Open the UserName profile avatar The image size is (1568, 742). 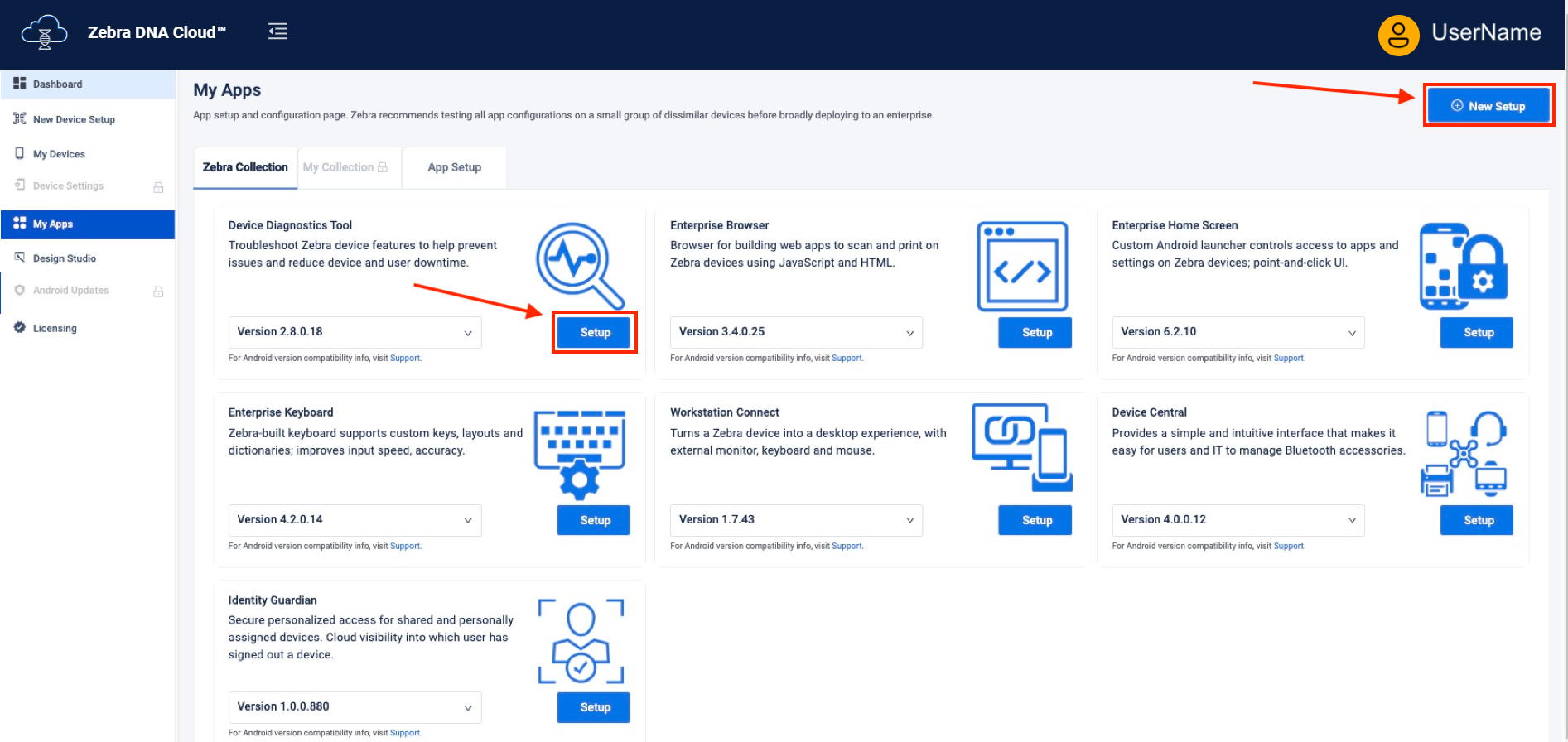coord(1398,35)
